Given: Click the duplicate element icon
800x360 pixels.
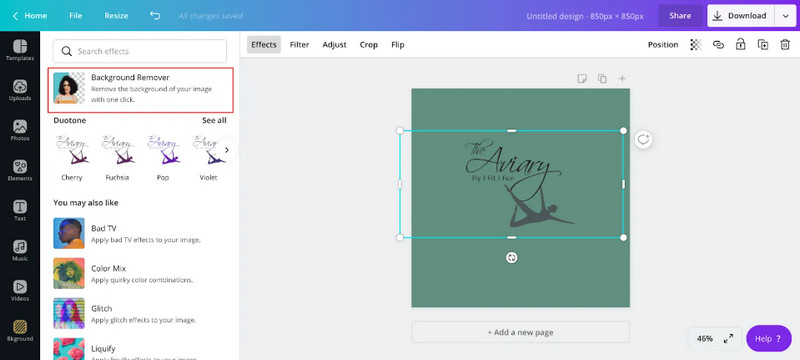Looking at the screenshot, I should coord(763,45).
